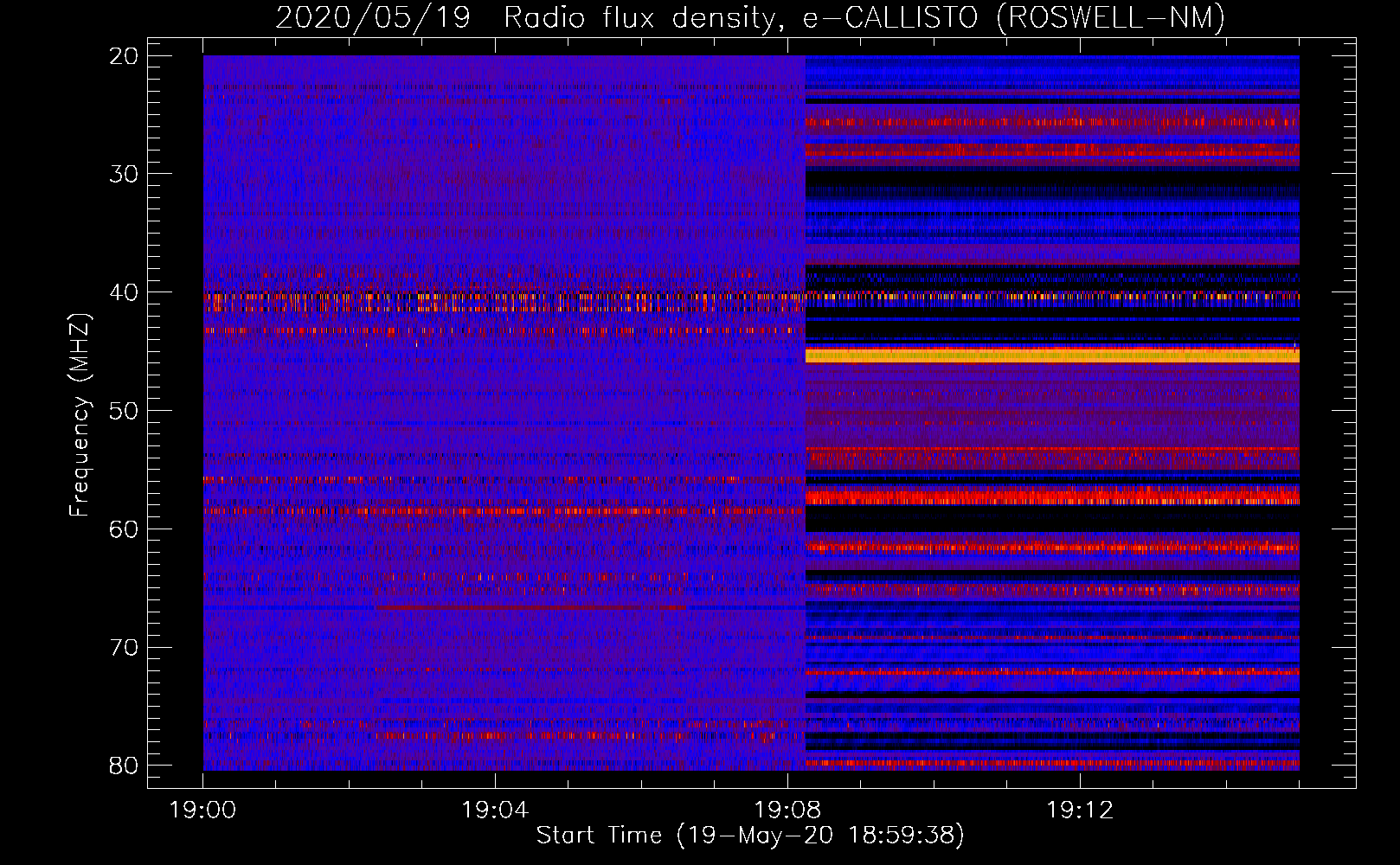
Task: Click the 19:12 time tick label
Action: coord(1080,811)
